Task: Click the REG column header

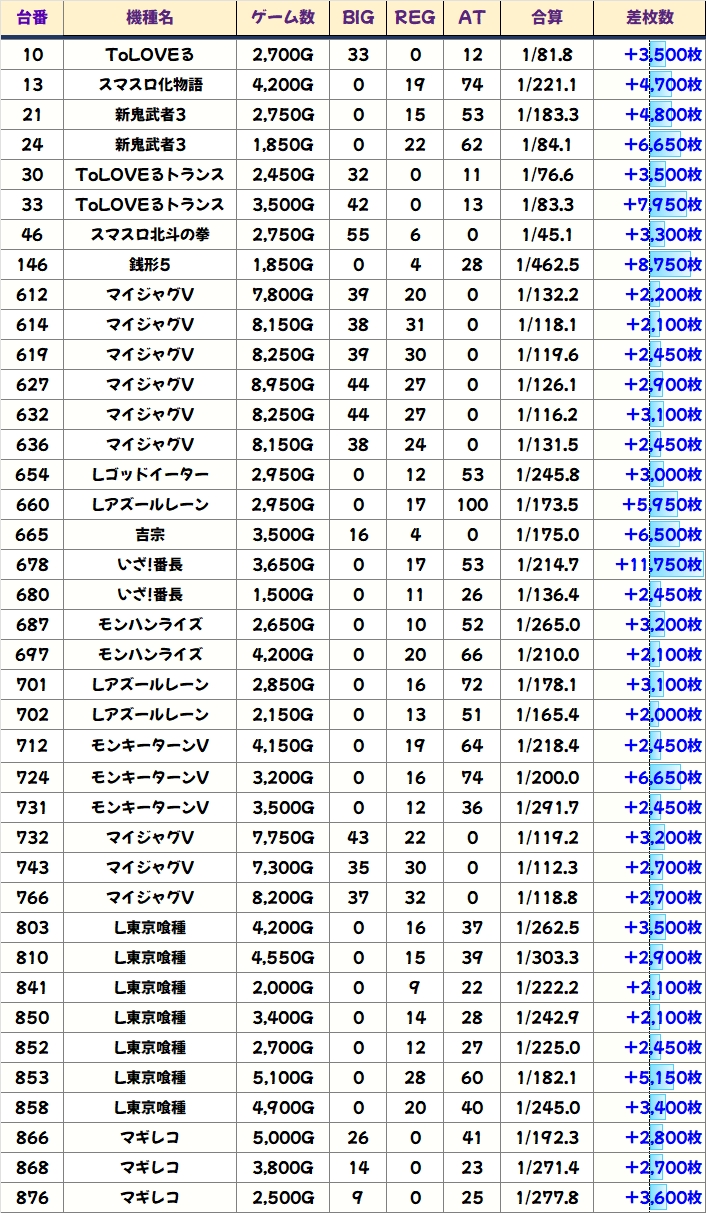Action: [415, 18]
